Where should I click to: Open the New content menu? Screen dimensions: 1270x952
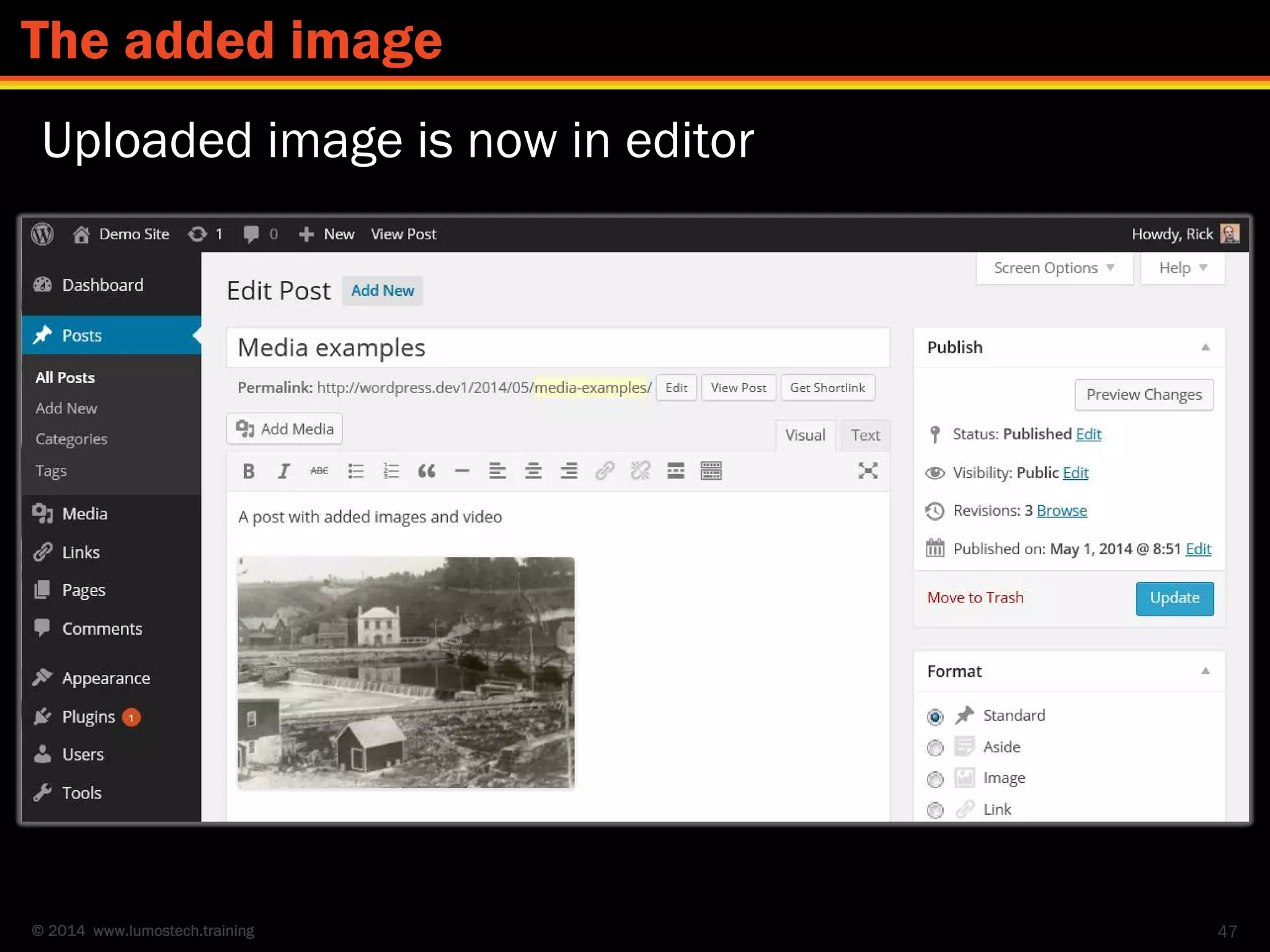point(326,234)
